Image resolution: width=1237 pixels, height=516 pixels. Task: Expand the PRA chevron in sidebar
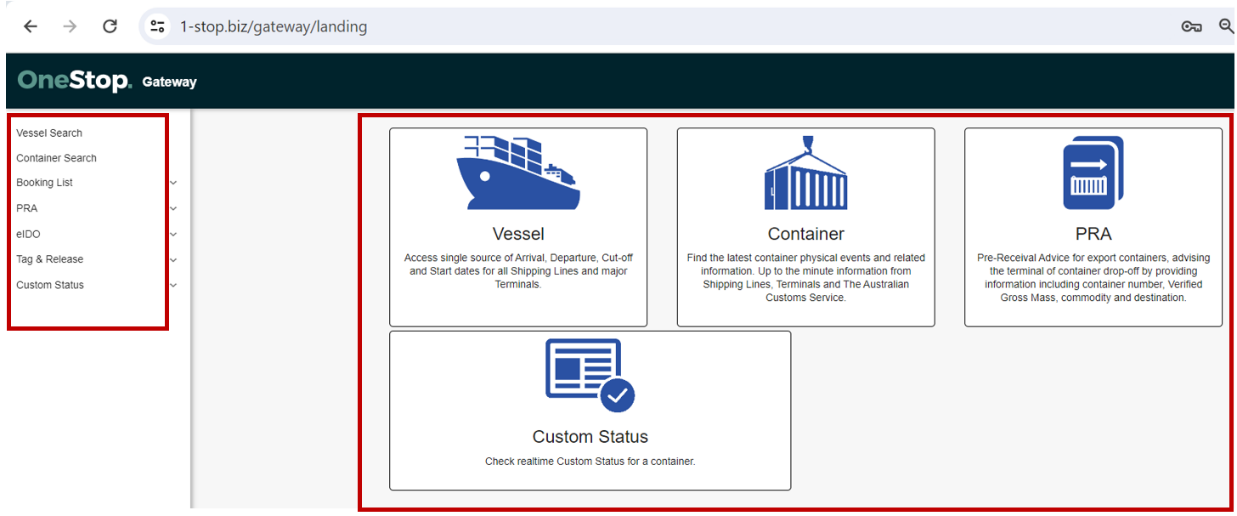point(173,209)
